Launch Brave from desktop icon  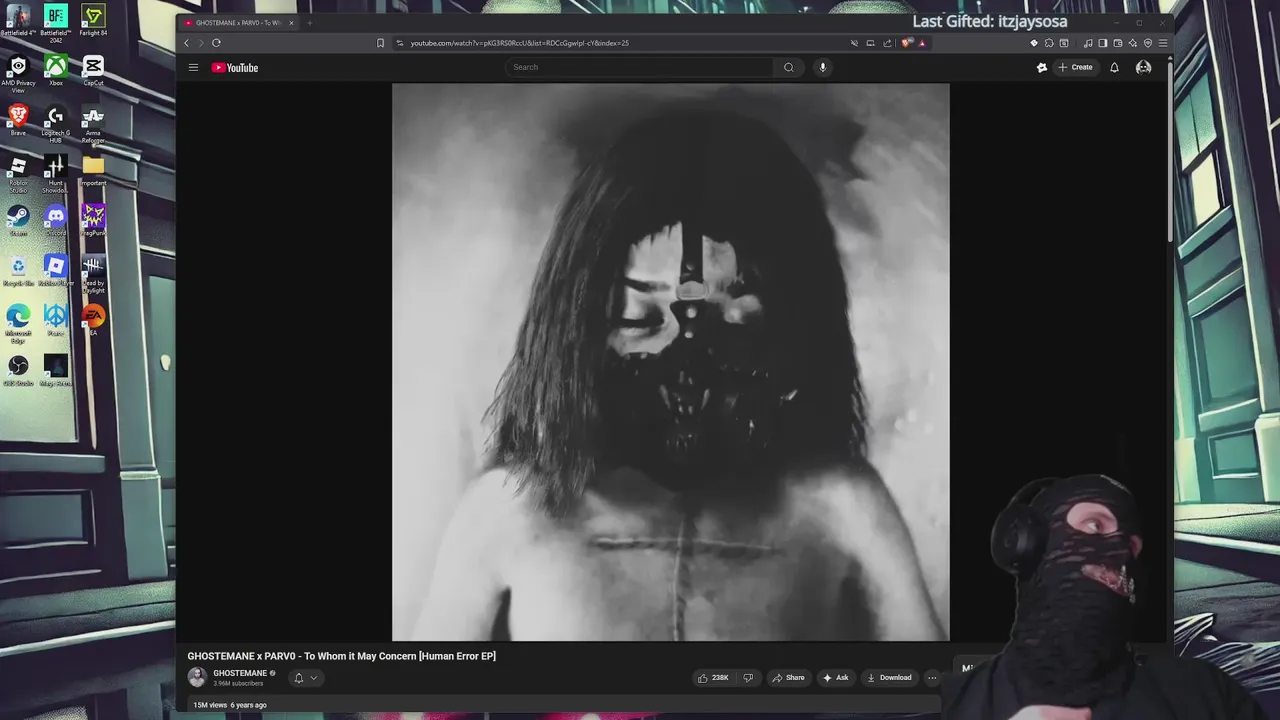[x=18, y=121]
